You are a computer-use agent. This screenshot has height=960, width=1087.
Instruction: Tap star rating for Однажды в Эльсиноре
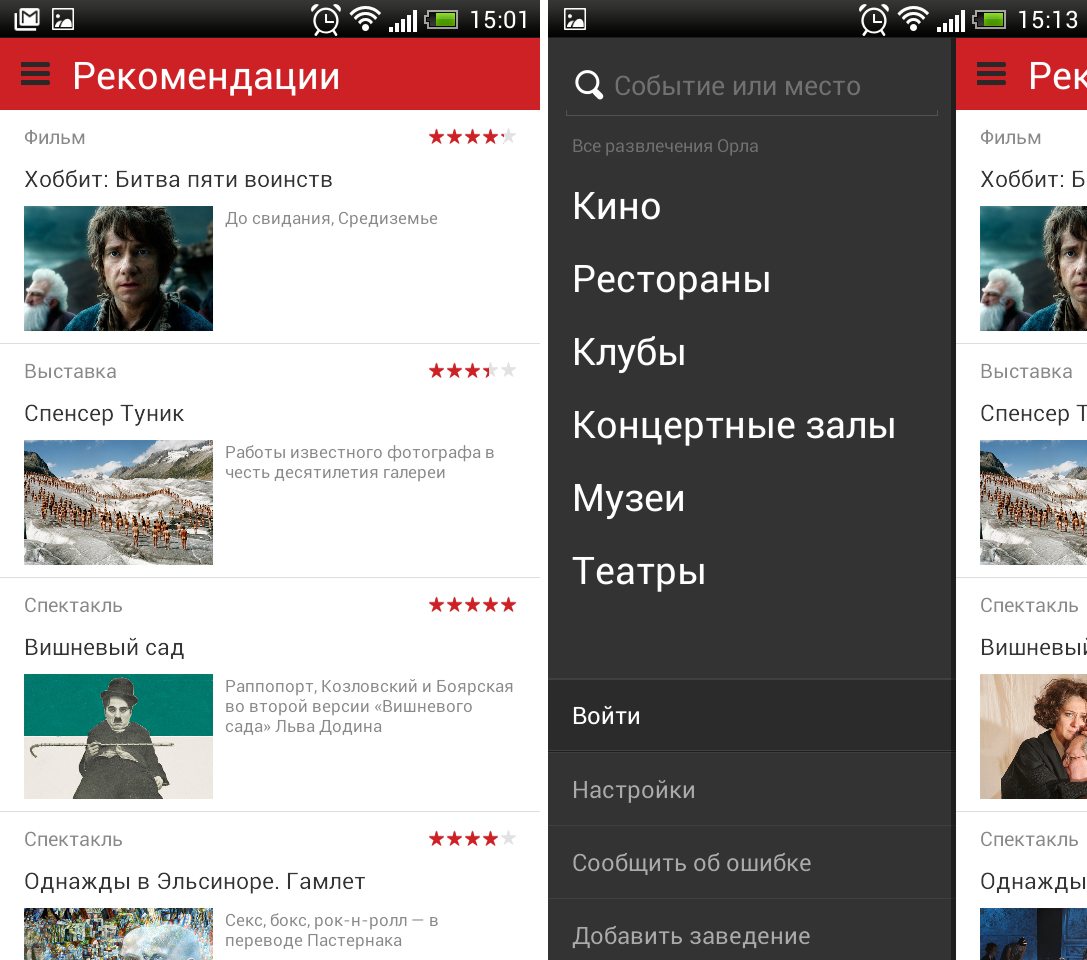coord(472,839)
